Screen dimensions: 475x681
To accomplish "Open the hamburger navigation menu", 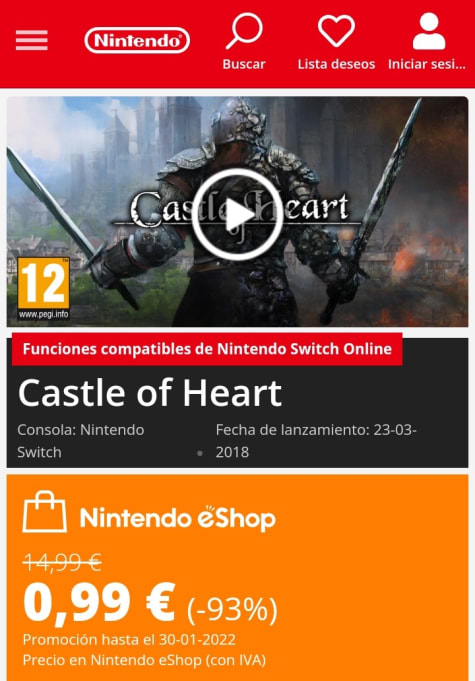I will point(32,40).
